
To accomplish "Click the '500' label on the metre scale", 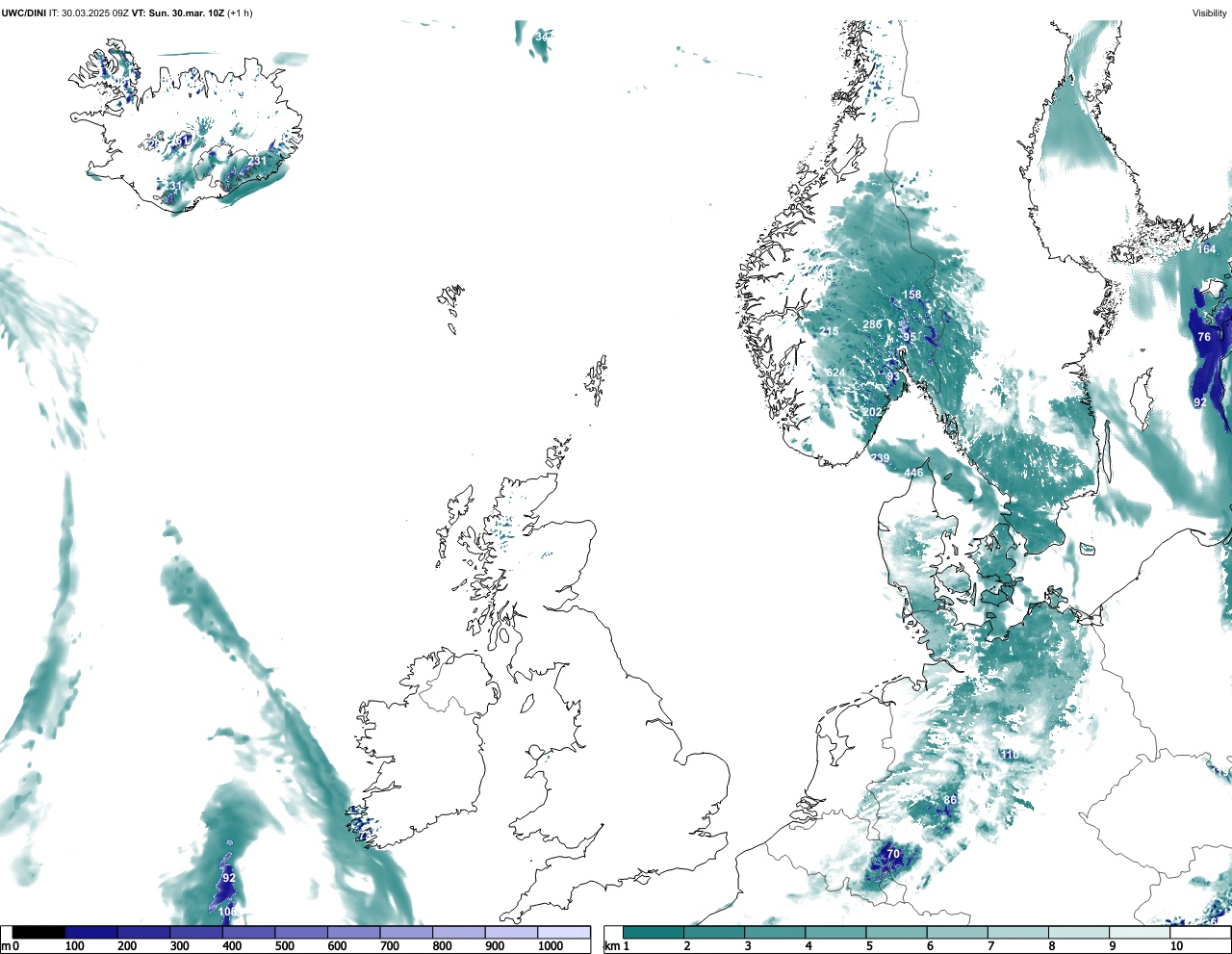I will (285, 946).
